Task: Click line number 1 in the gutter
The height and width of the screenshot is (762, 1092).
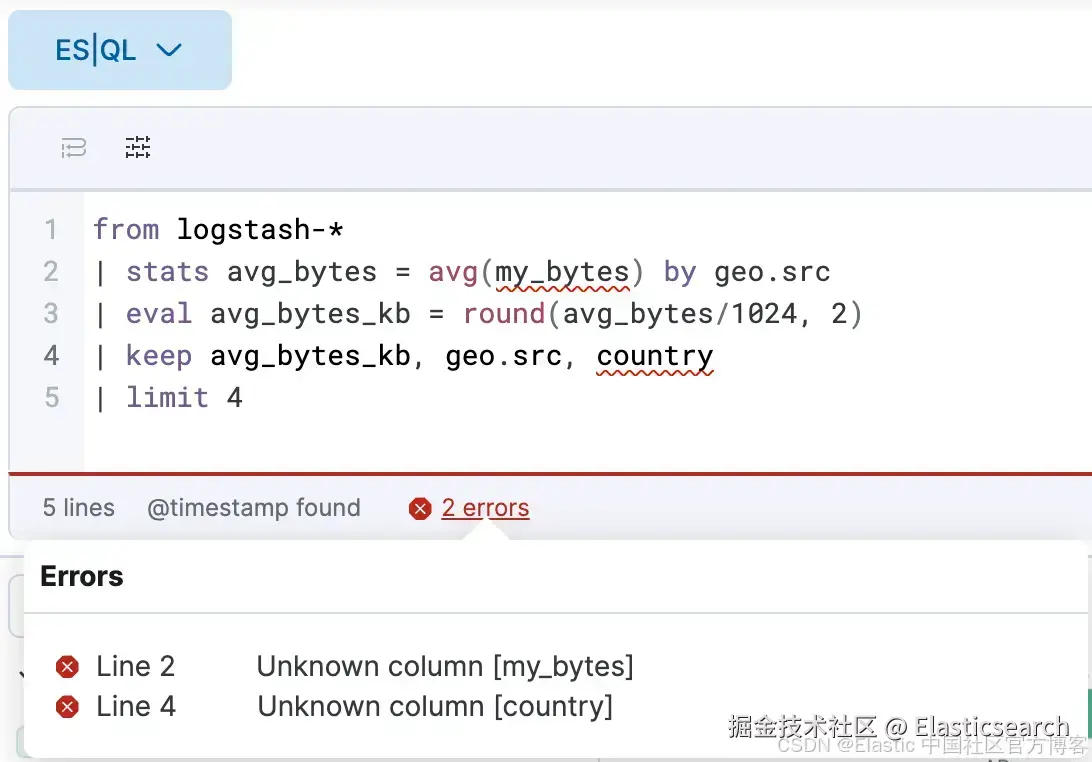Action: (x=51, y=230)
